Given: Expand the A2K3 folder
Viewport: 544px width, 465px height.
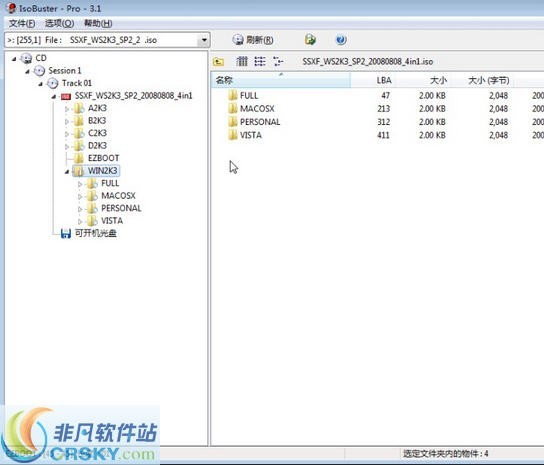Looking at the screenshot, I should tap(67, 109).
